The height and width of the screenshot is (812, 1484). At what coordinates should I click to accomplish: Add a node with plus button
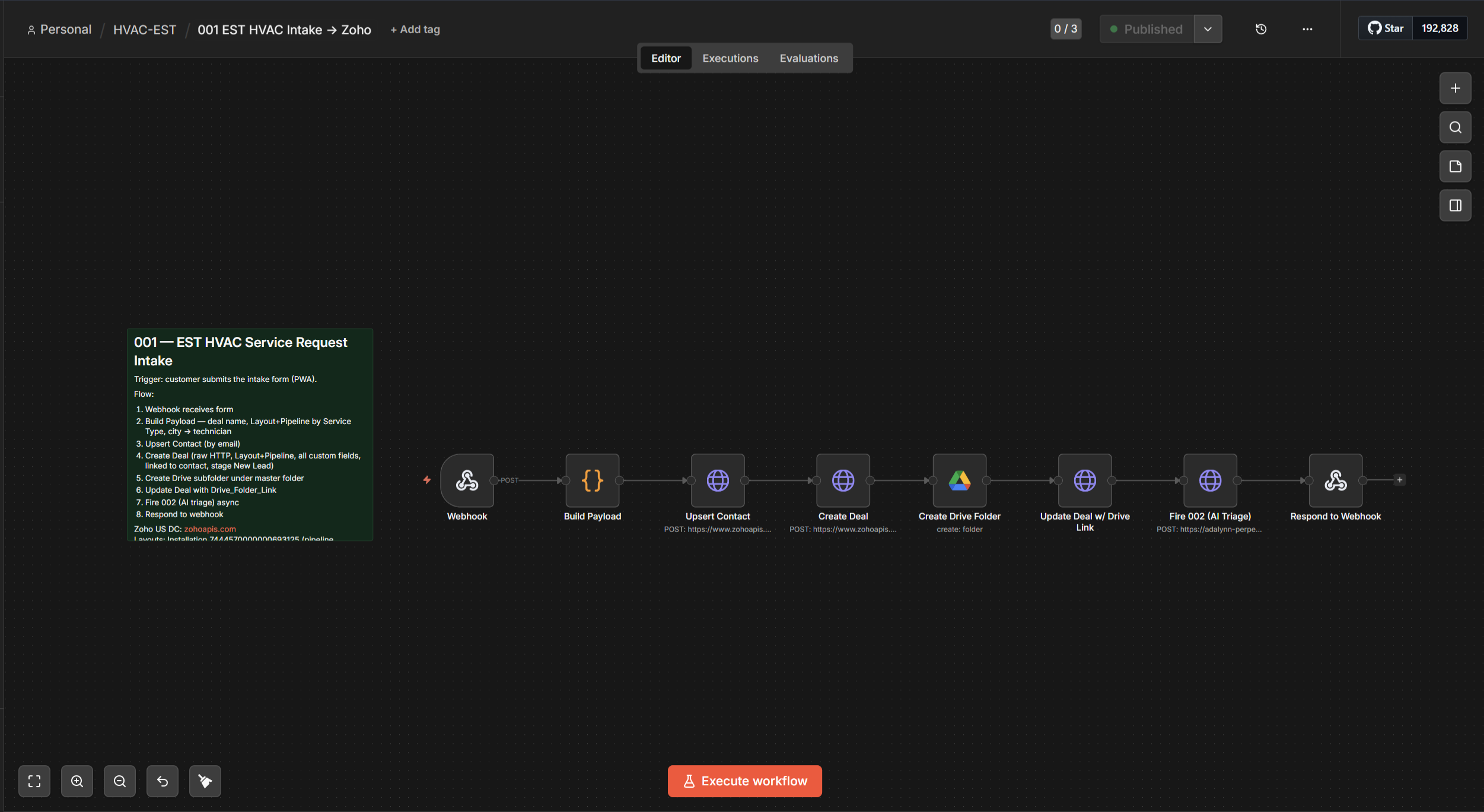click(x=1455, y=88)
